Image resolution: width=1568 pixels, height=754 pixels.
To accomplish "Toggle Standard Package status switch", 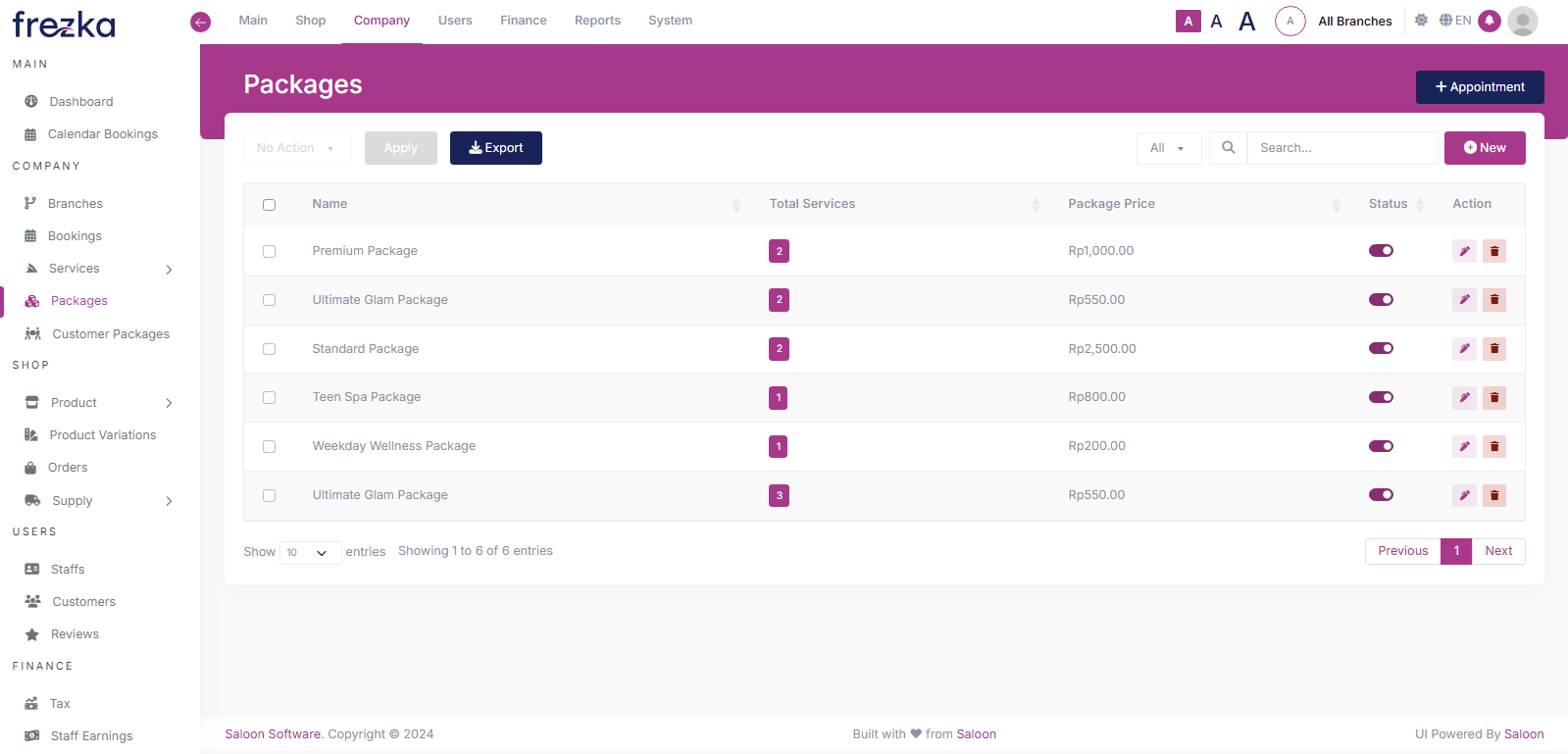I will [1381, 348].
